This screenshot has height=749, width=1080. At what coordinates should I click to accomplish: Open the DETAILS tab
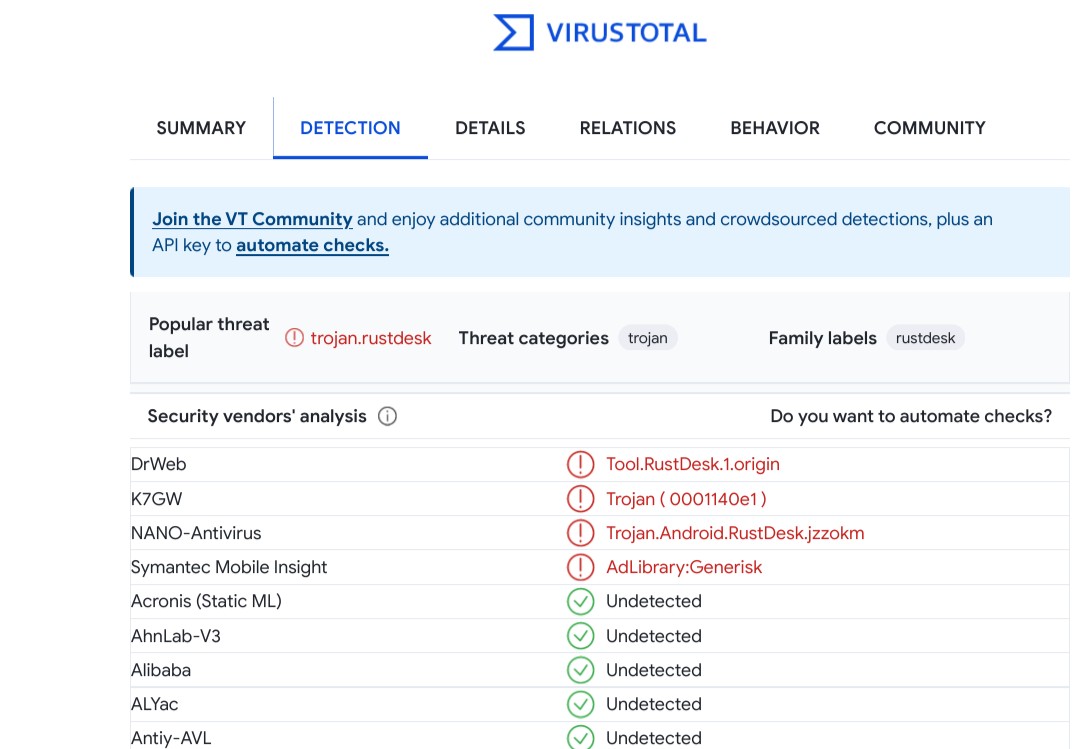[490, 128]
